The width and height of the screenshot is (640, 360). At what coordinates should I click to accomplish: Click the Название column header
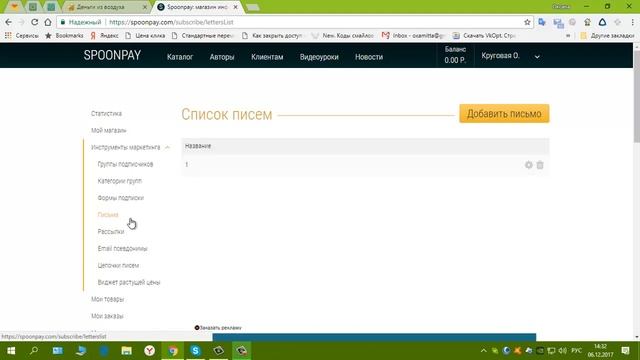[198, 146]
